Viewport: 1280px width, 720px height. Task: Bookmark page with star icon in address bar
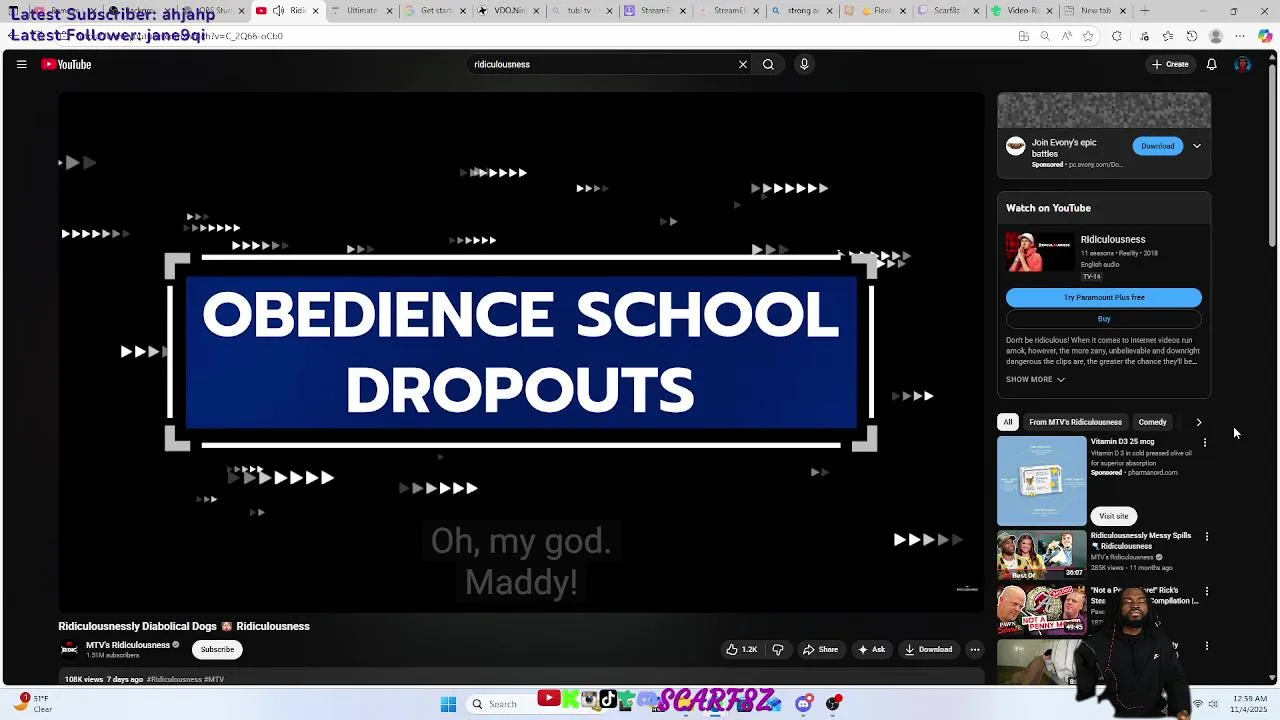(x=1088, y=36)
